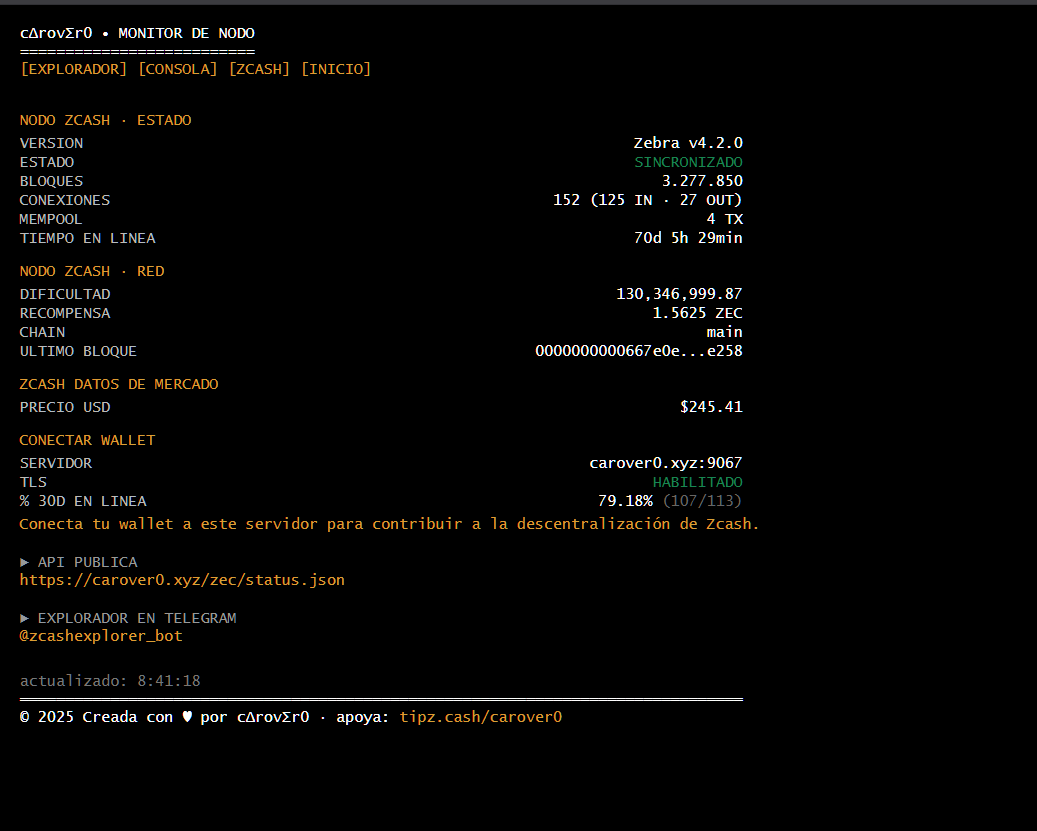Collapse the API PUBLICA section triangle
This screenshot has height=831, width=1037.
click(x=24, y=562)
